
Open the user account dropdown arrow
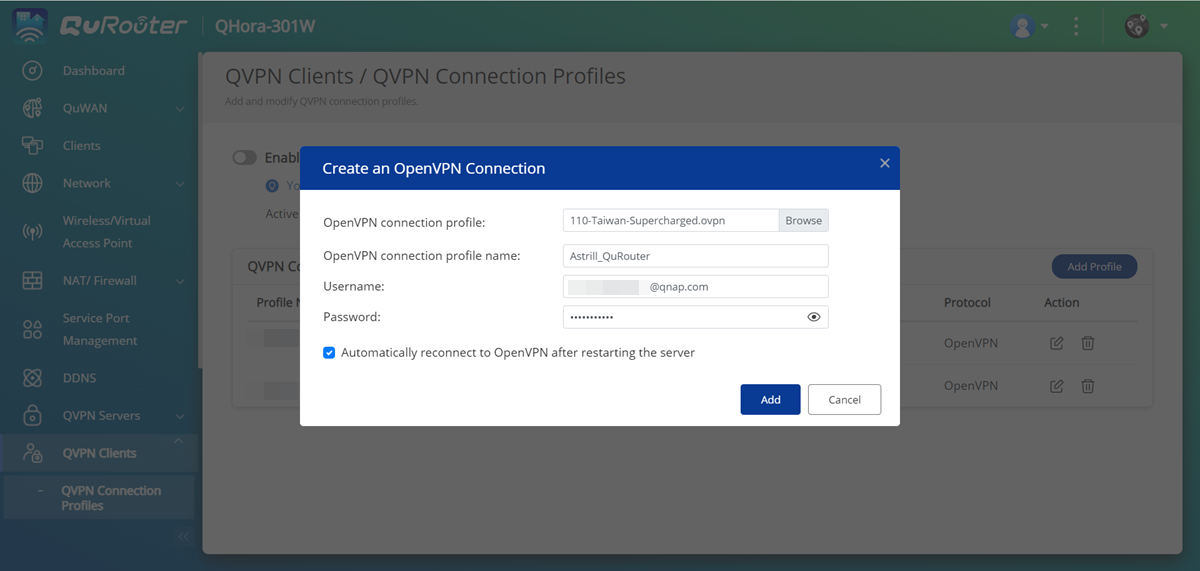(x=1045, y=27)
